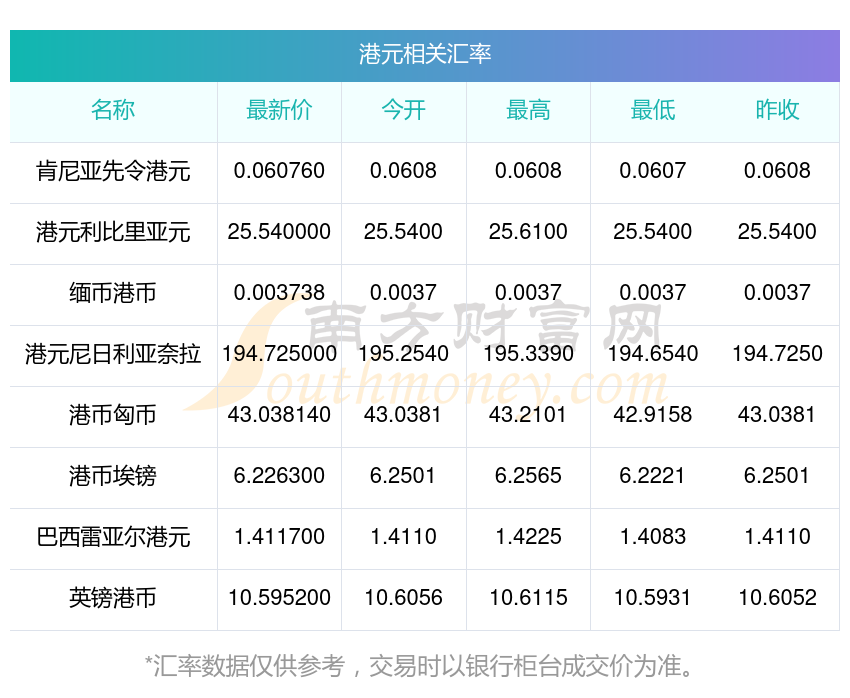The image size is (850, 698).
Task: Click the low value 42.9158
Action: (653, 415)
